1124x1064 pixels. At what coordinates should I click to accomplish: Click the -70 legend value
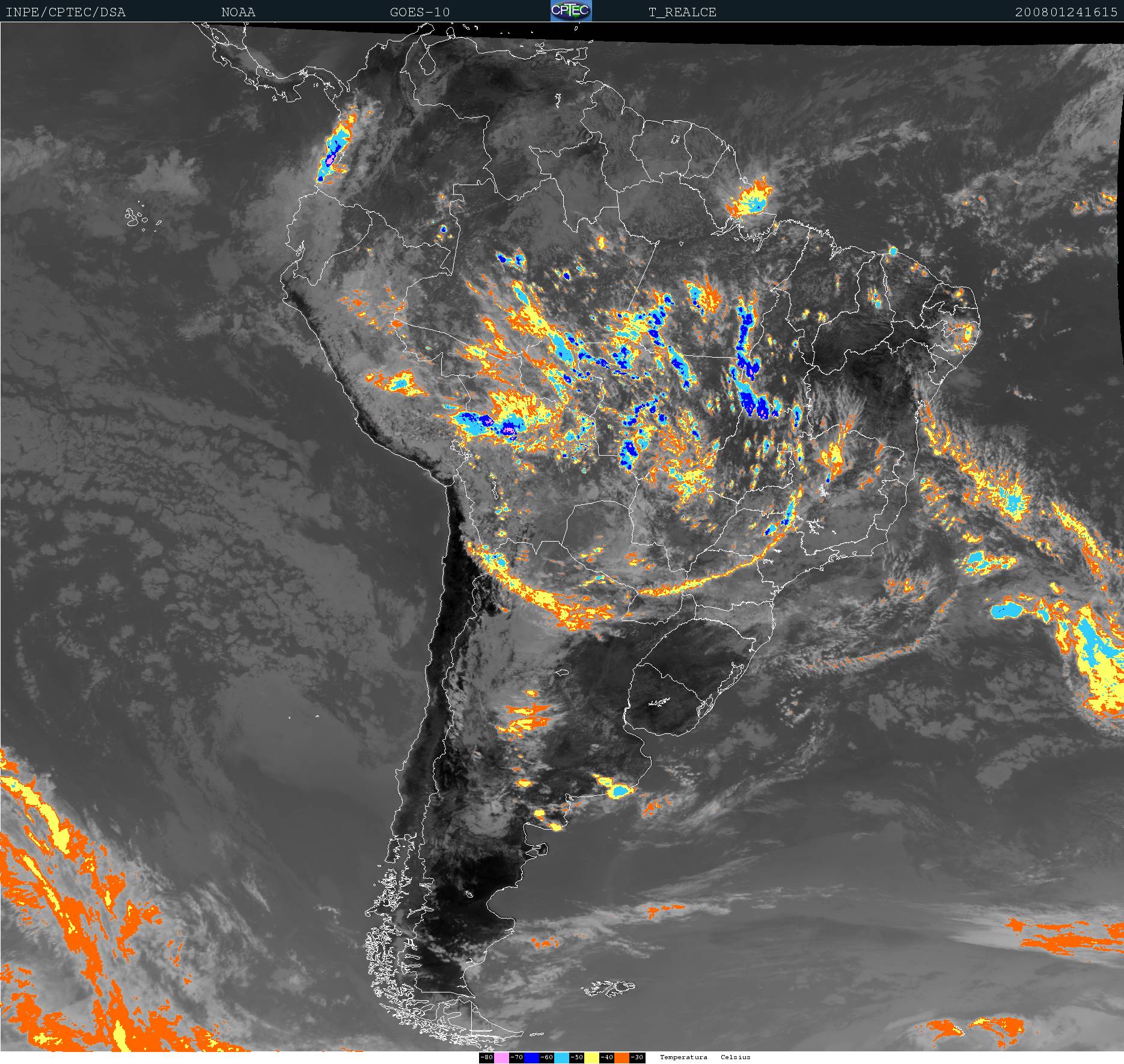tap(516, 1057)
